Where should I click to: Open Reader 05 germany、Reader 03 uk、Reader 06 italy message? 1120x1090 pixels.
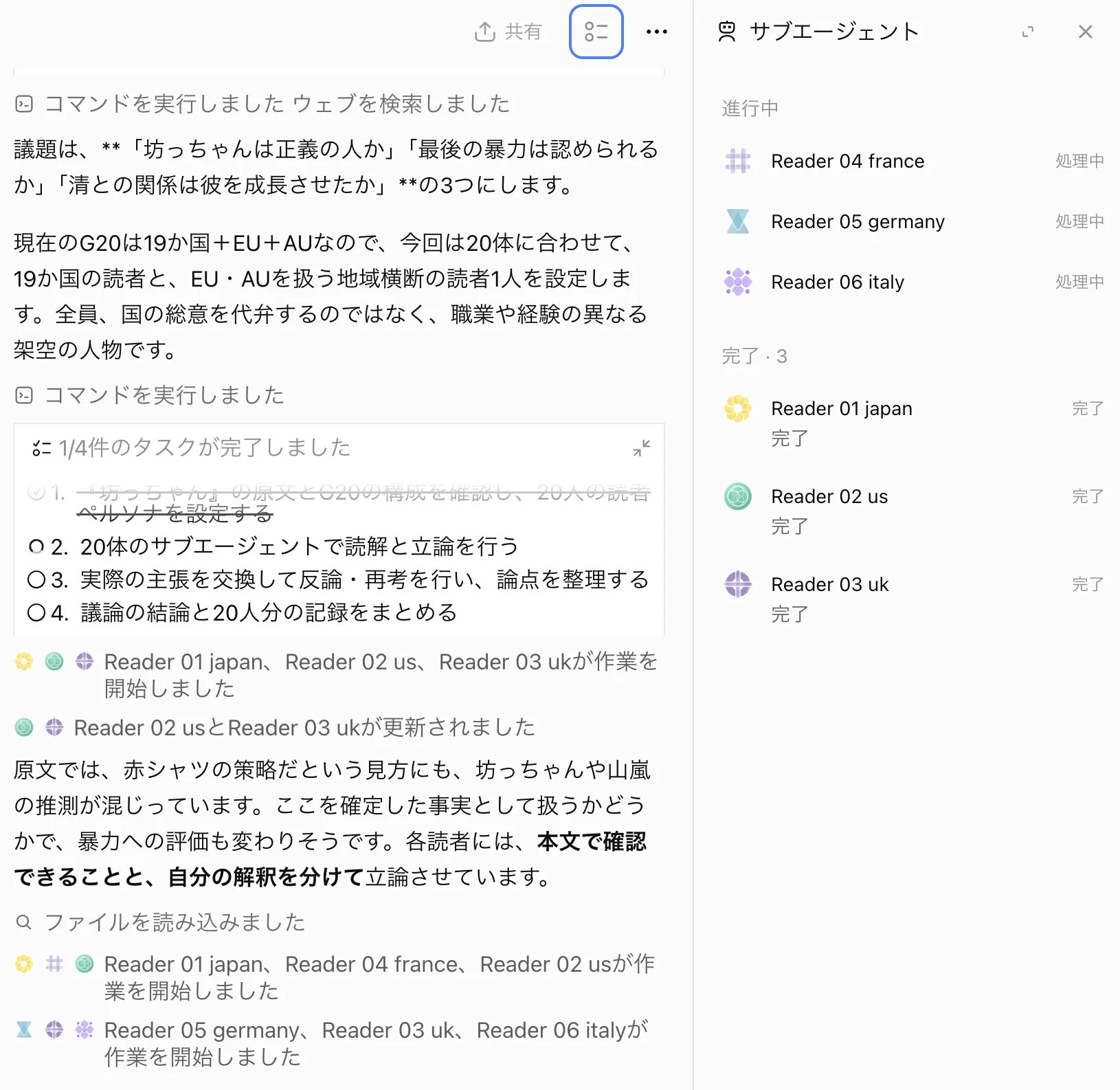377,1043
